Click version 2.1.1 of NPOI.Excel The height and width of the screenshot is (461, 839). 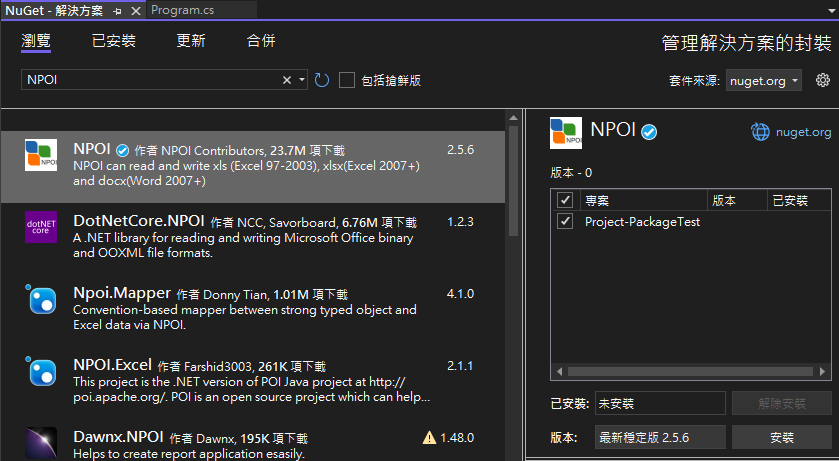coord(461,366)
